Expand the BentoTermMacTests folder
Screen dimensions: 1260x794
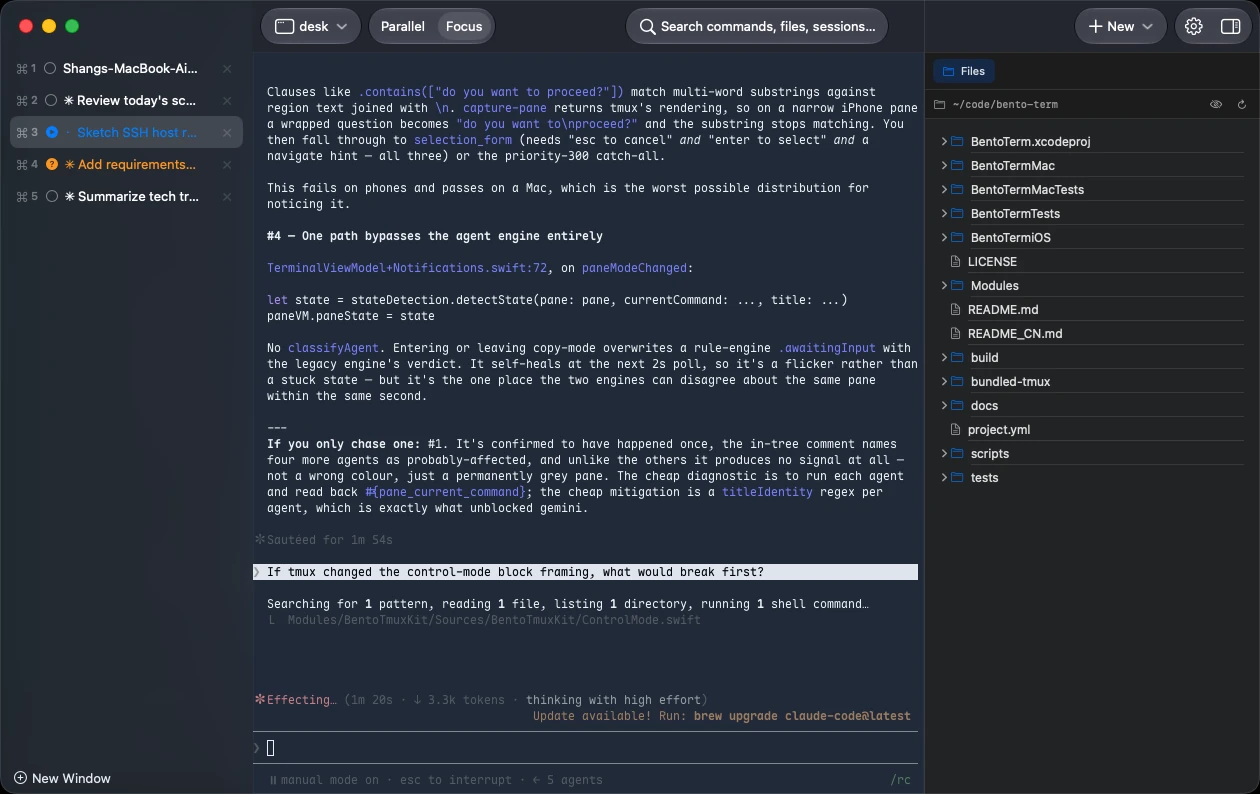tap(944, 189)
